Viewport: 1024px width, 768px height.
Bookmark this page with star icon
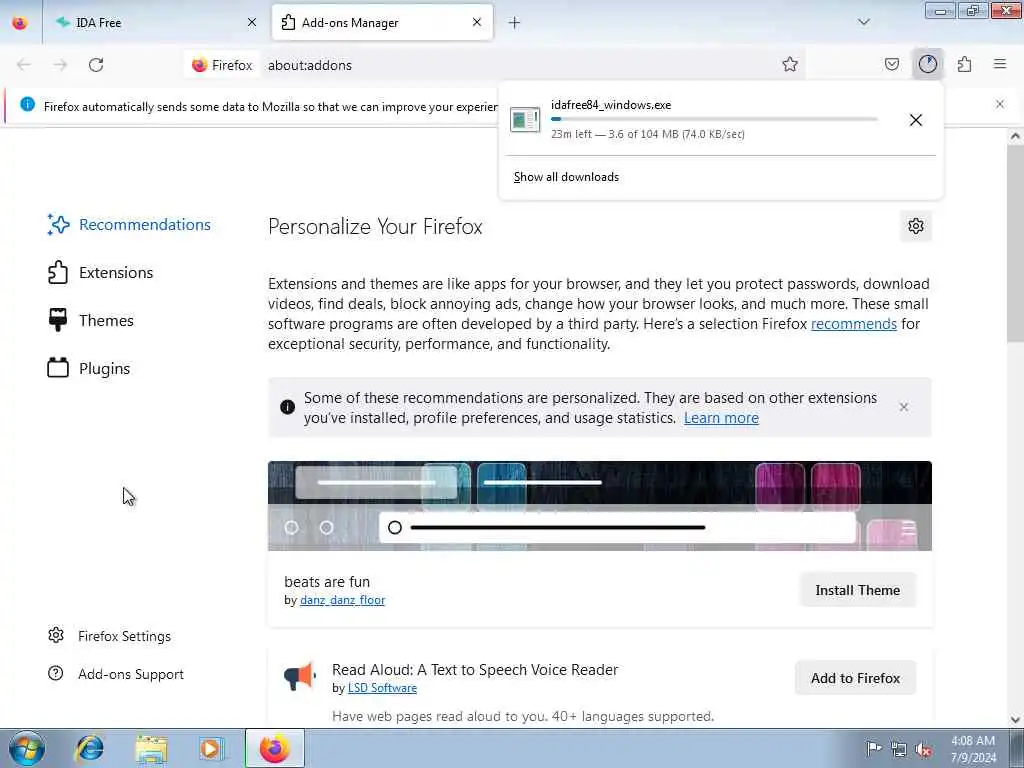790,64
